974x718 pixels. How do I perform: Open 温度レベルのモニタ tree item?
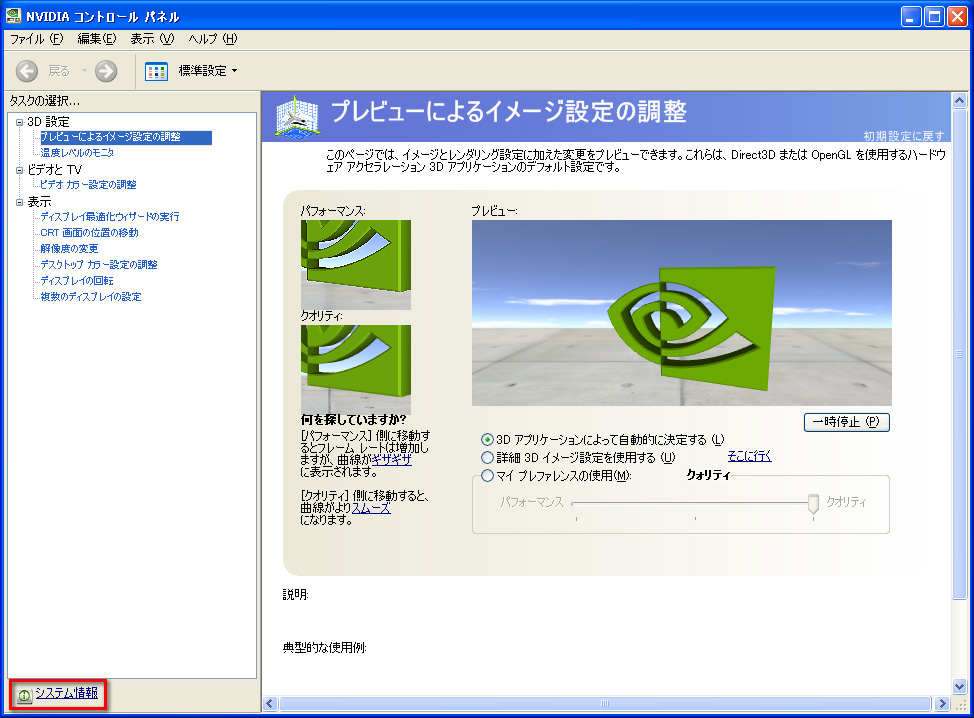tap(77, 153)
